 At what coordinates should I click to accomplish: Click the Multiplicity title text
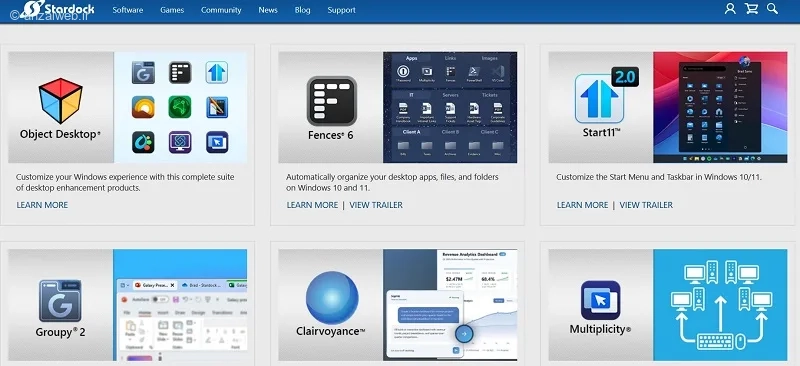coord(601,330)
